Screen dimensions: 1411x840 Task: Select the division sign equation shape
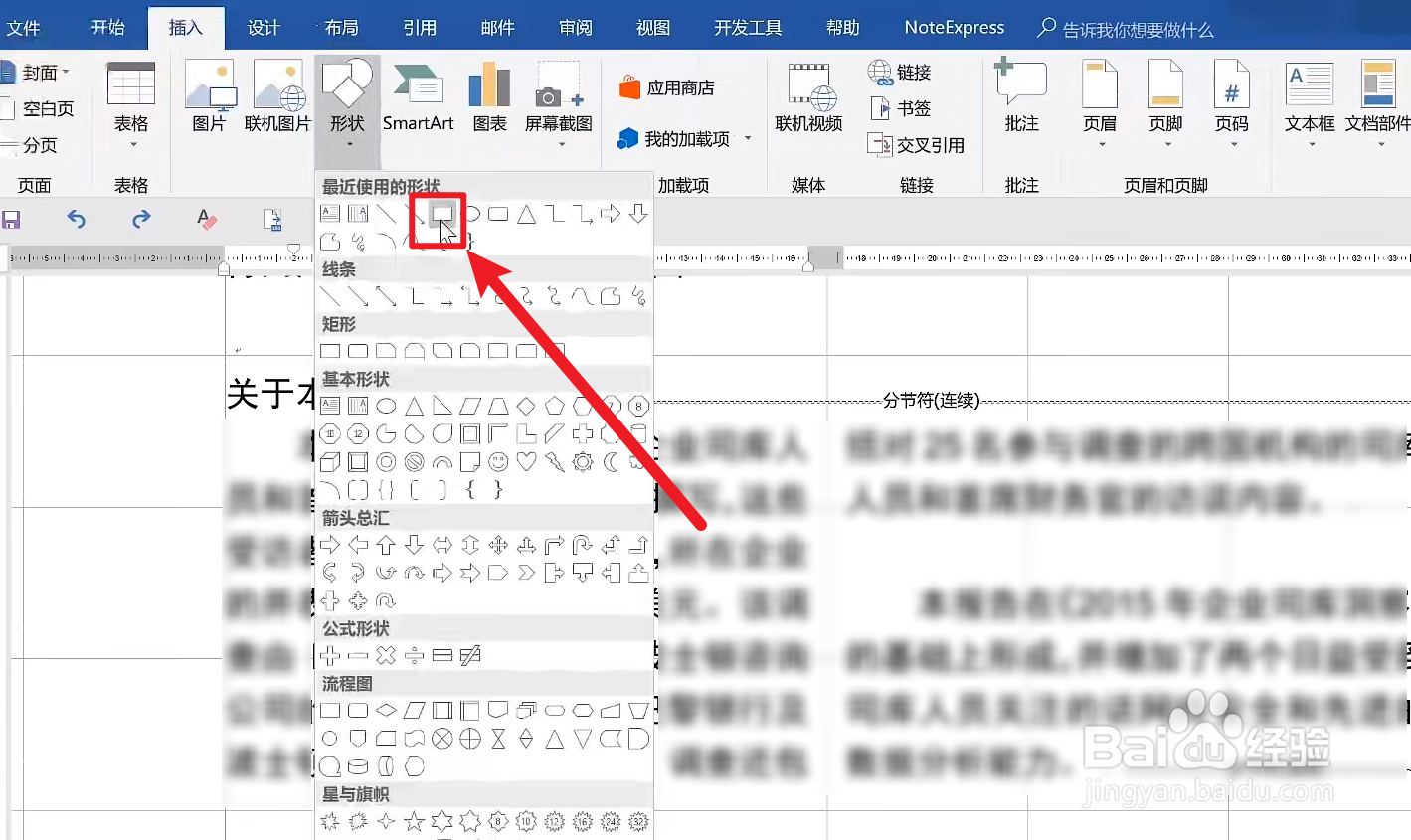pos(415,655)
